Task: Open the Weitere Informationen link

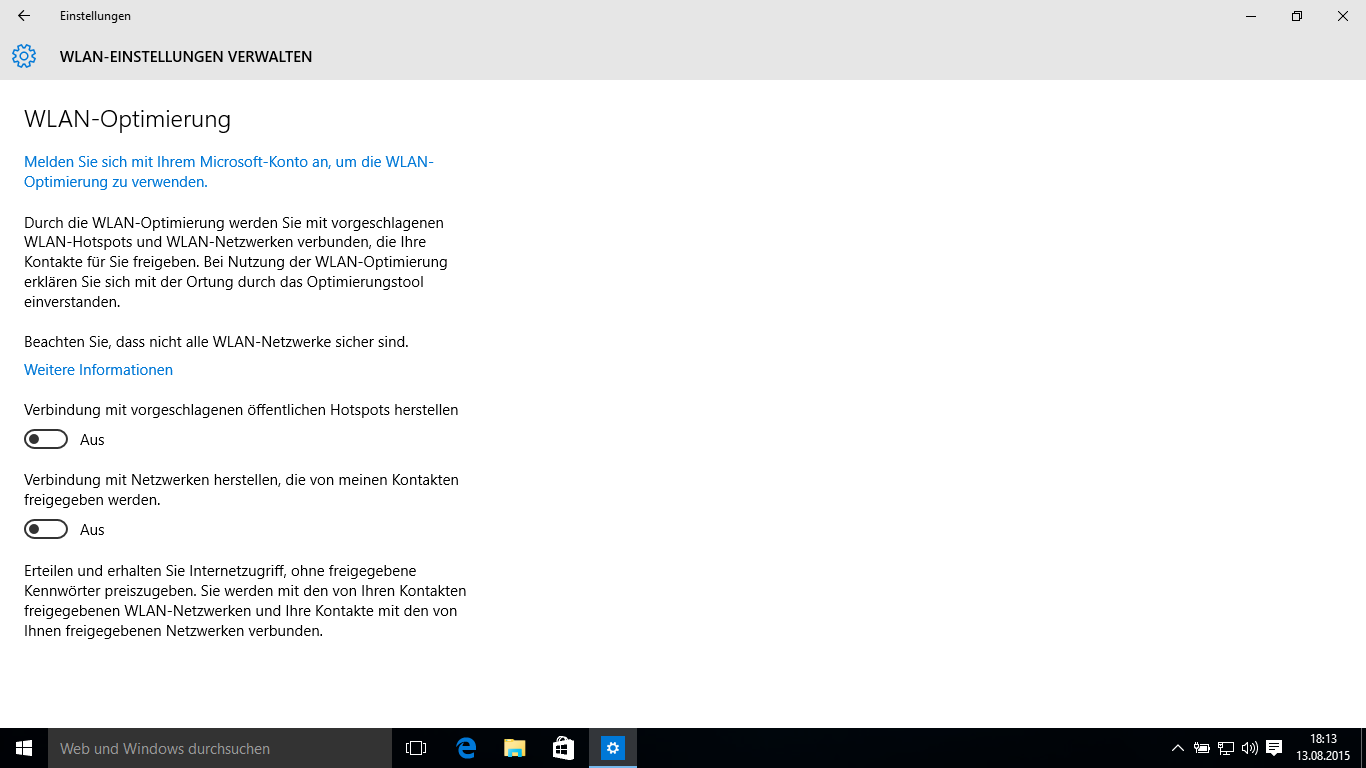Action: [98, 370]
